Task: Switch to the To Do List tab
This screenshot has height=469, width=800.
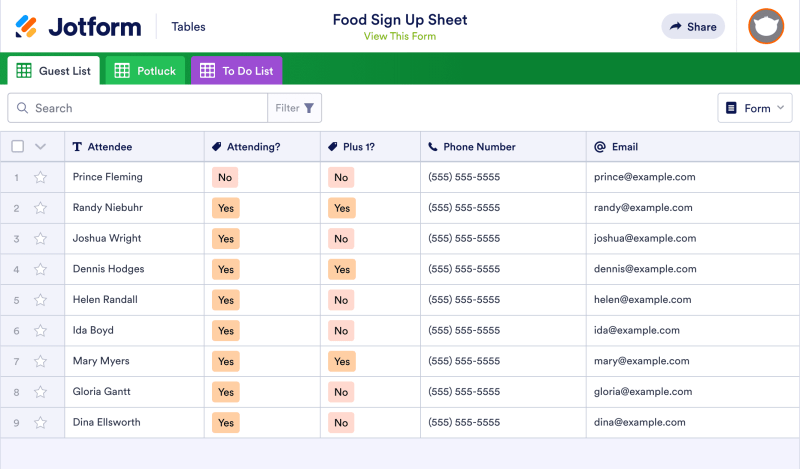Action: (x=236, y=70)
